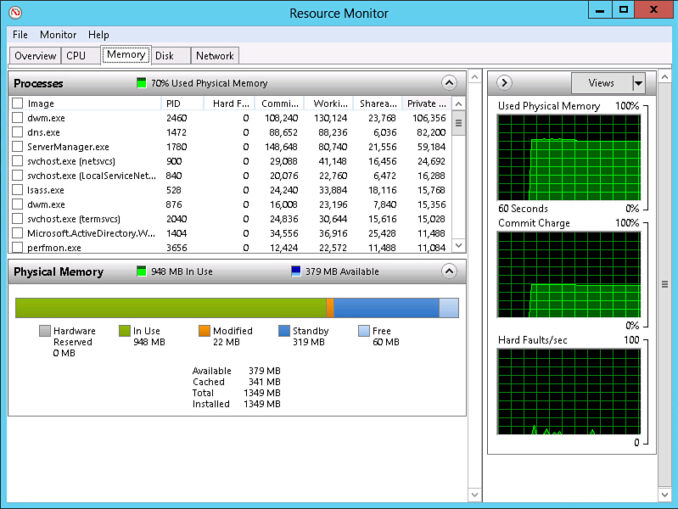Click the main pane scroll-down arrow
This screenshot has width=678, height=509.
(x=475, y=494)
